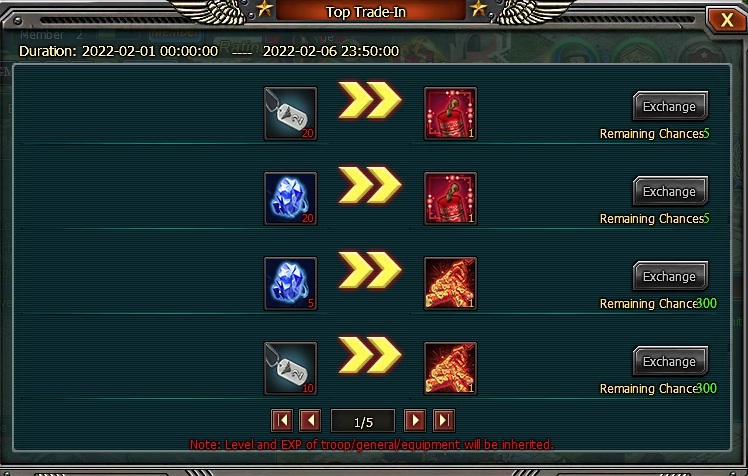Screen dimensions: 748x476
Task: Click firecracker reward icon in second row
Action: pos(450,198)
